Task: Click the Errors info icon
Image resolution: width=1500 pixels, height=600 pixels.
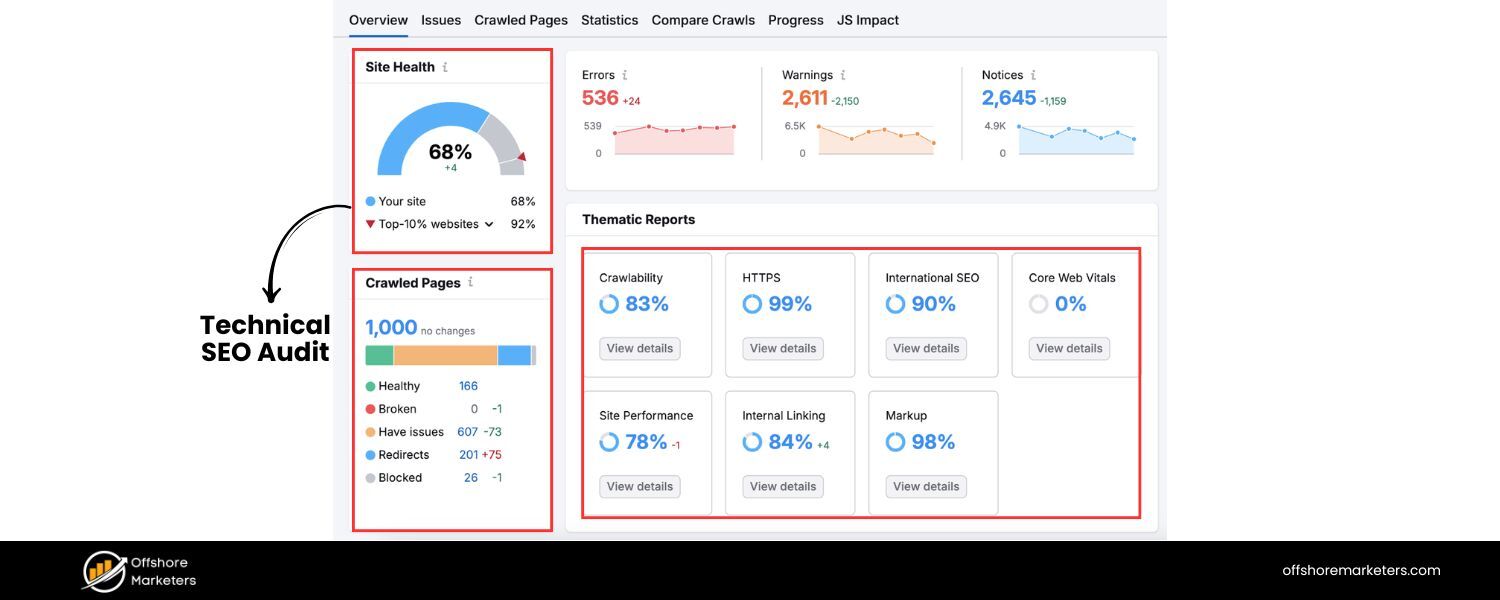Action: (626, 74)
